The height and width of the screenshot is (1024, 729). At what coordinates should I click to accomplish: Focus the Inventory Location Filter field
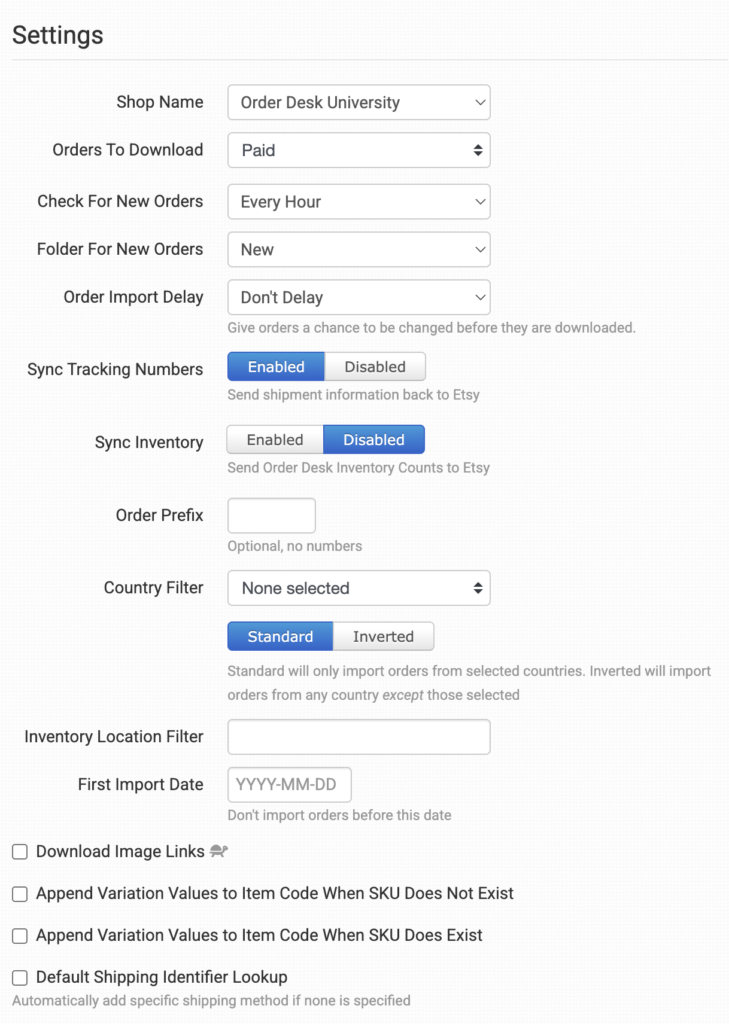(358, 737)
